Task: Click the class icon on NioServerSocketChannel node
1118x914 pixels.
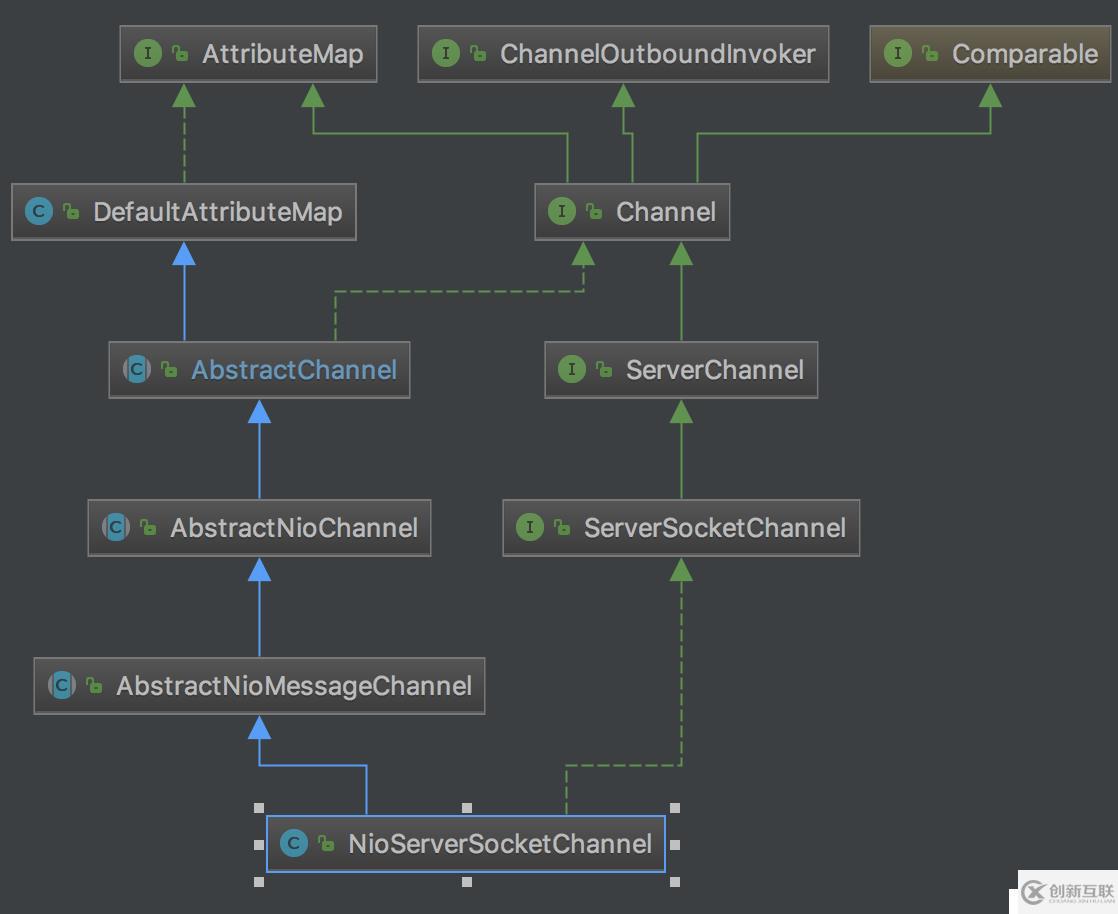Action: (294, 843)
